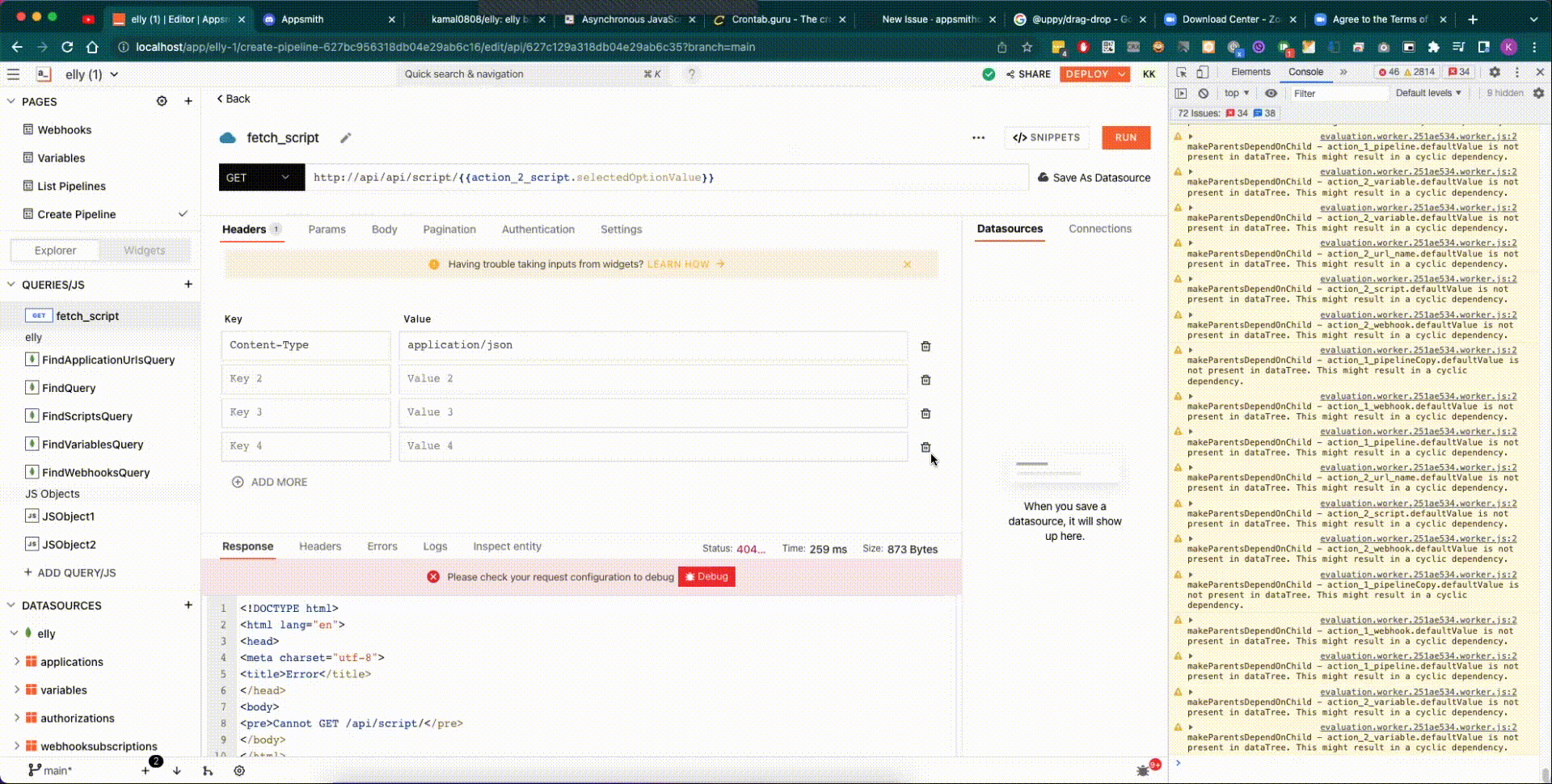Open git branch settings gear in bottom bar
The width and height of the screenshot is (1552, 784).
click(239, 771)
